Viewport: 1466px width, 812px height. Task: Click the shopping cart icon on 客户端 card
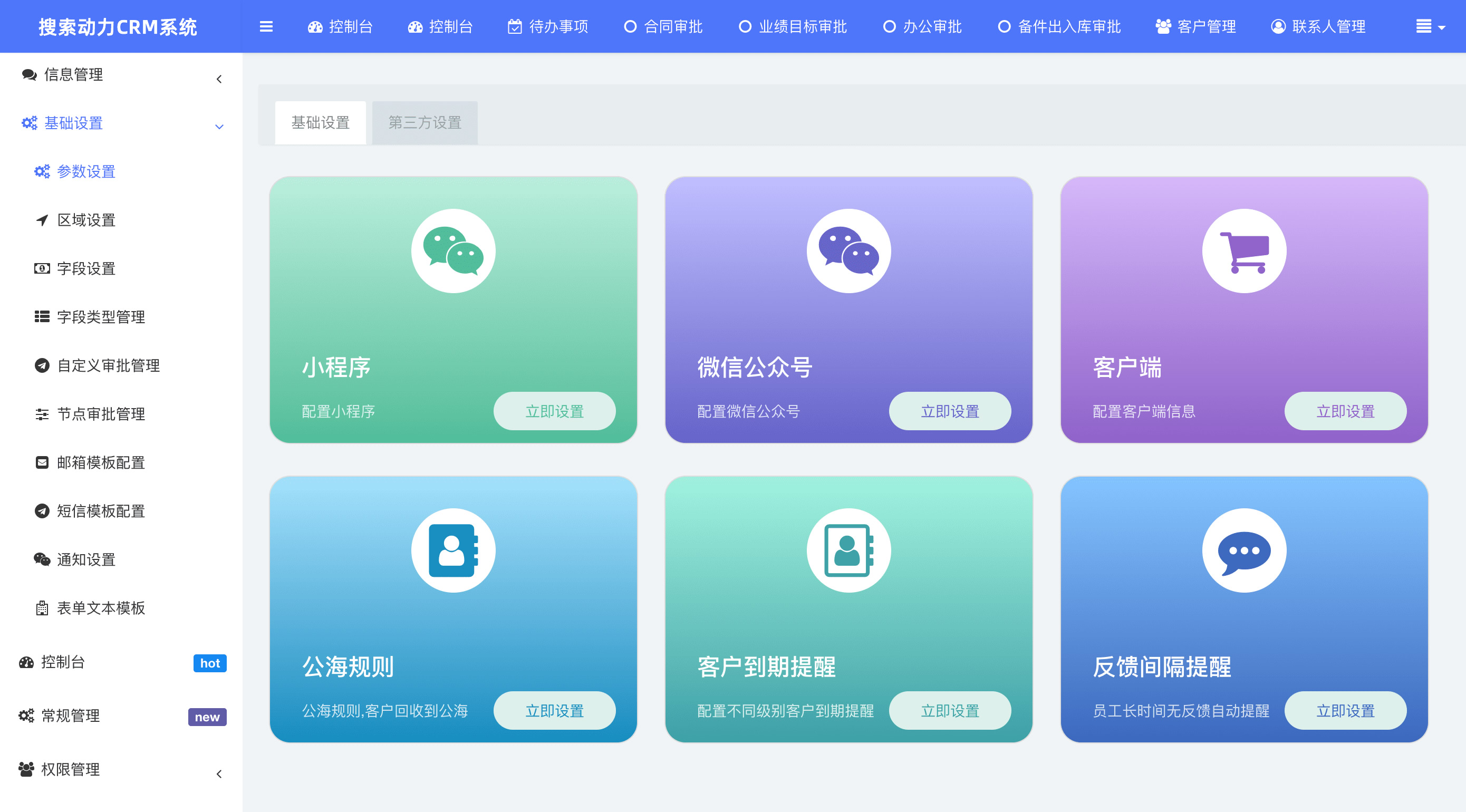pyautogui.click(x=1245, y=253)
